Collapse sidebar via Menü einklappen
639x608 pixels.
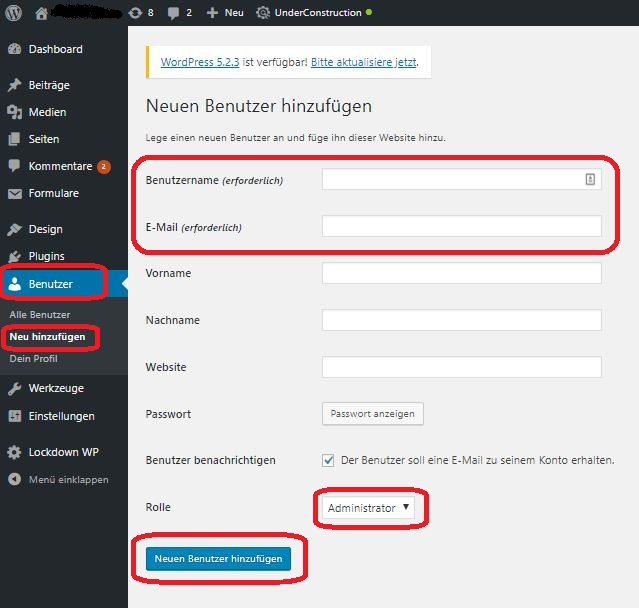(68, 480)
